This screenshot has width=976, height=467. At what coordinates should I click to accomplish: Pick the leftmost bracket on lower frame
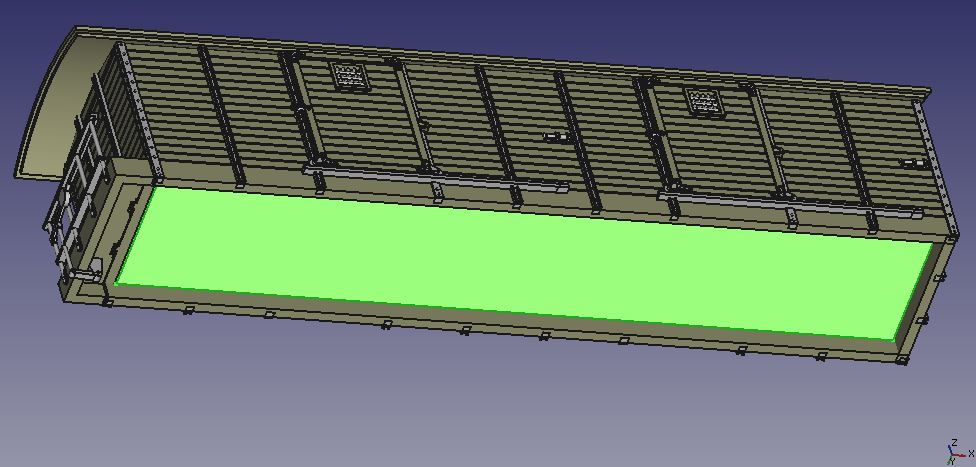tap(106, 299)
